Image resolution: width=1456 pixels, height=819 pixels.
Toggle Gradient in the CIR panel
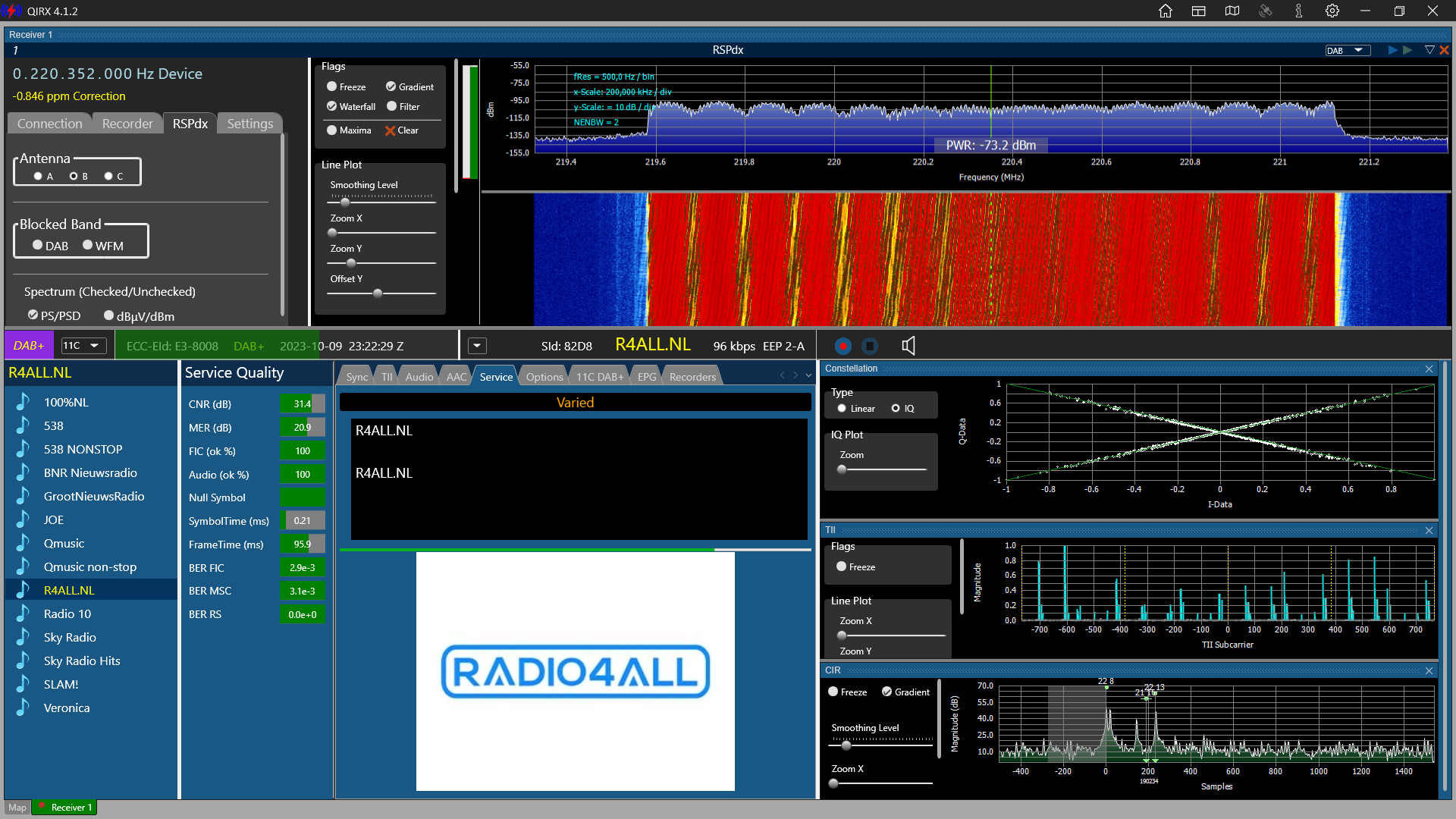point(886,692)
